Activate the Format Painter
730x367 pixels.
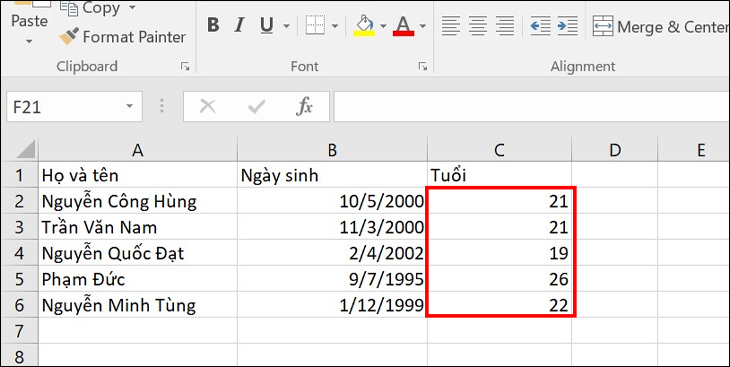(x=122, y=37)
